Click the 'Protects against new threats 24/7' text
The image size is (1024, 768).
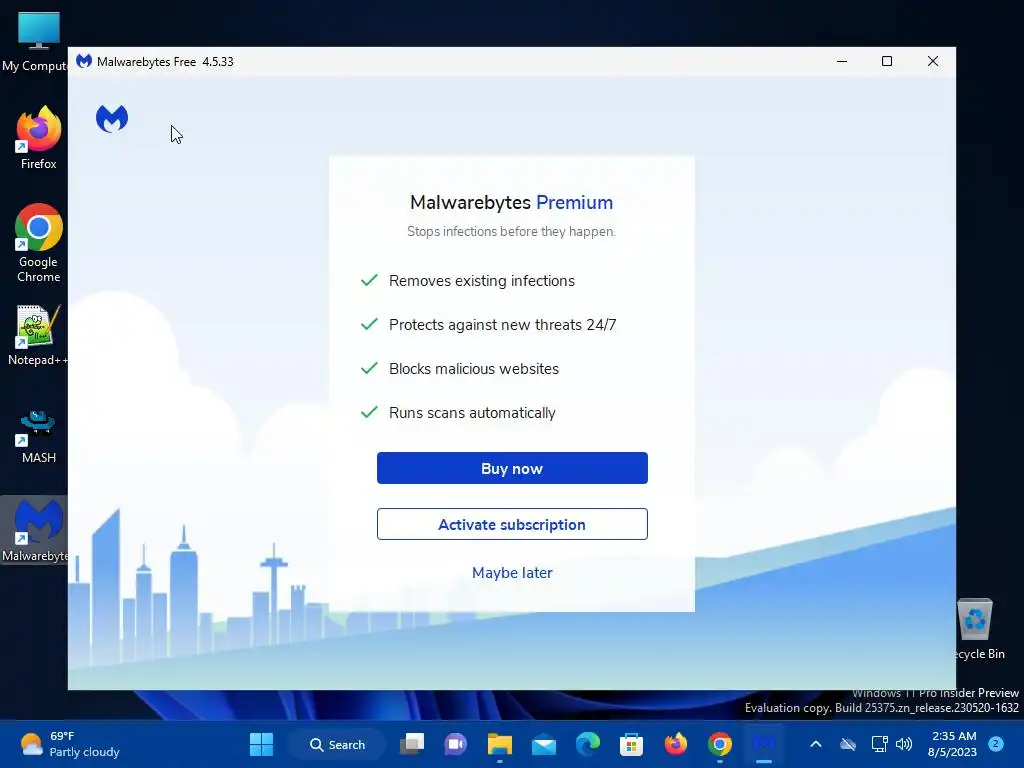pos(502,325)
